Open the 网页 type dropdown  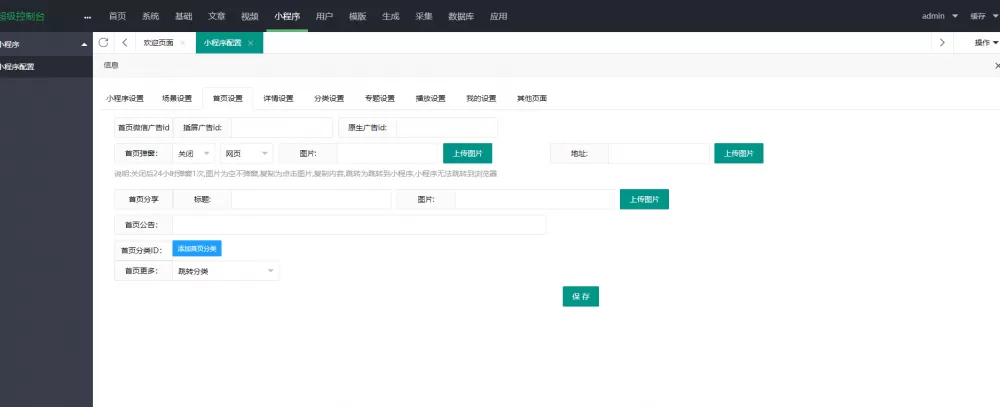246,154
